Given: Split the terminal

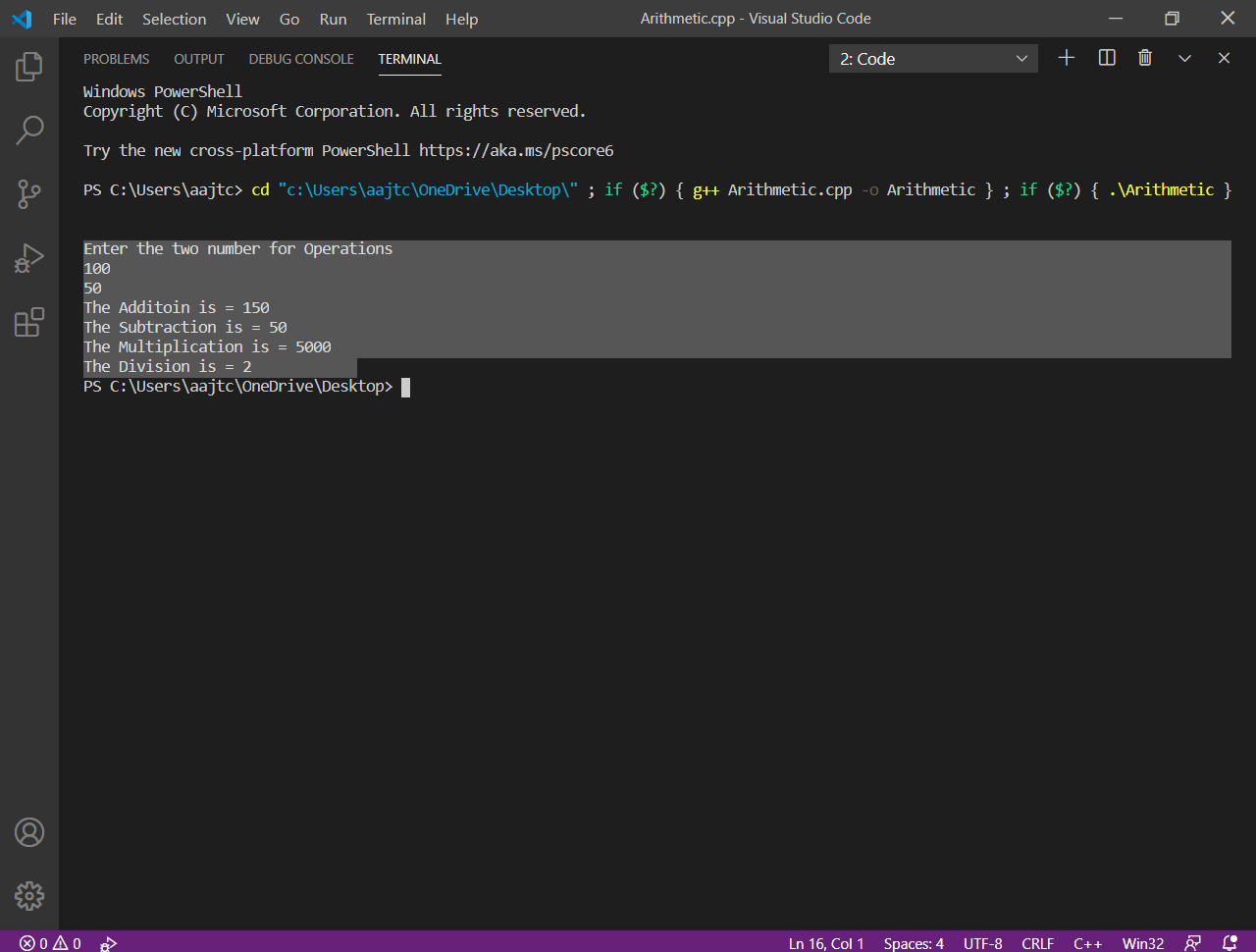Looking at the screenshot, I should [x=1106, y=58].
